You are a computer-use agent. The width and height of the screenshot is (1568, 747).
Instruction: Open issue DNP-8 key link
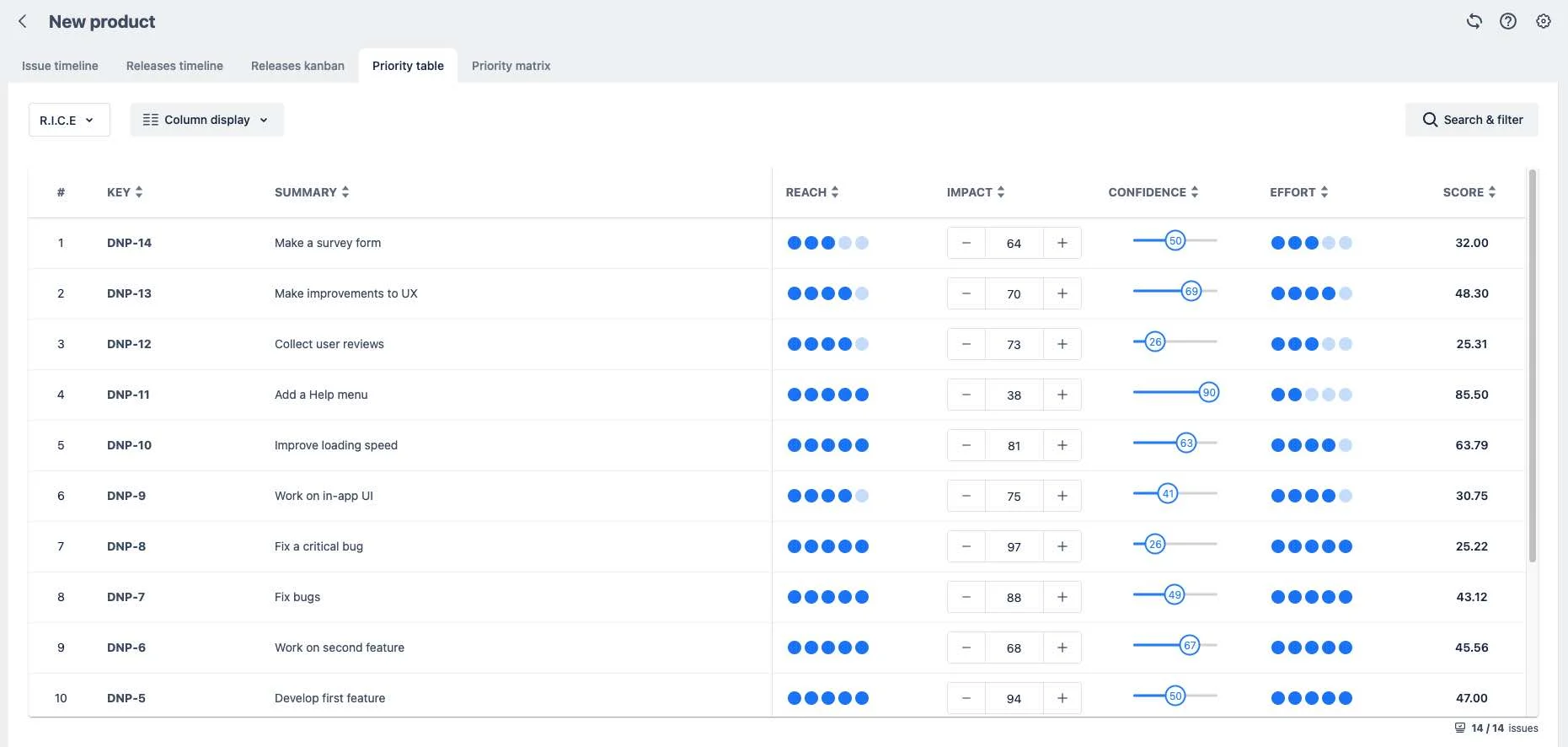pyautogui.click(x=126, y=546)
